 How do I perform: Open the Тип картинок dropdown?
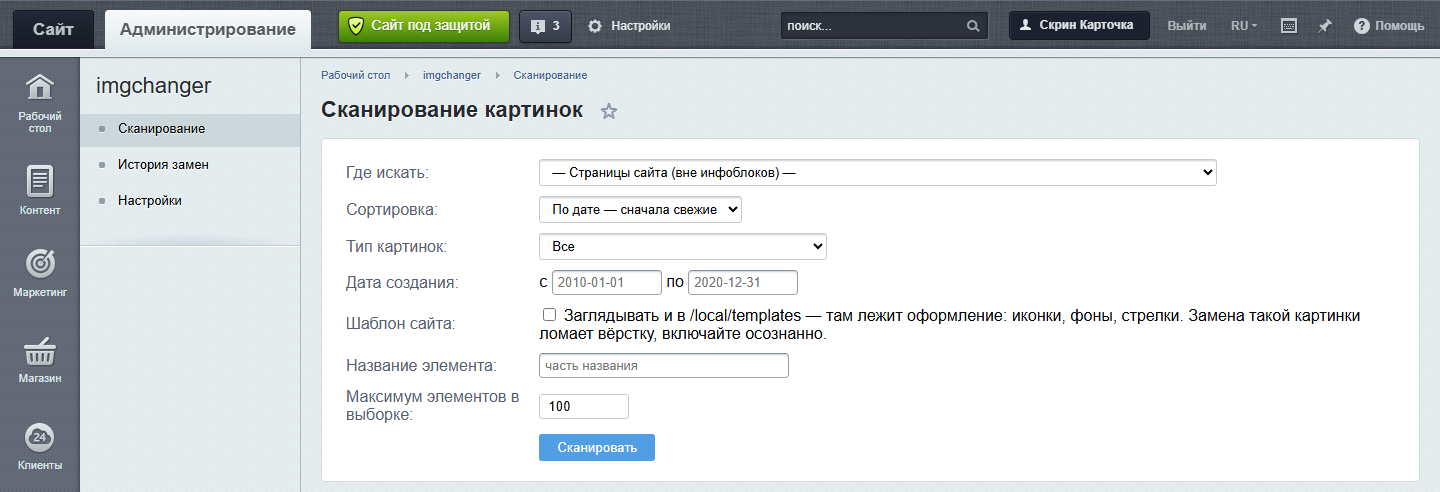[683, 246]
